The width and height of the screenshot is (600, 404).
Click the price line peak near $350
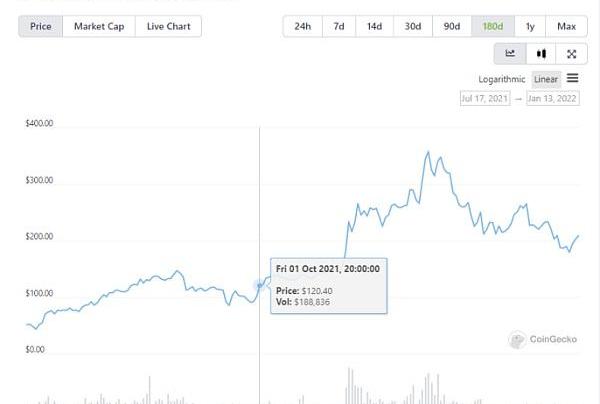428,152
